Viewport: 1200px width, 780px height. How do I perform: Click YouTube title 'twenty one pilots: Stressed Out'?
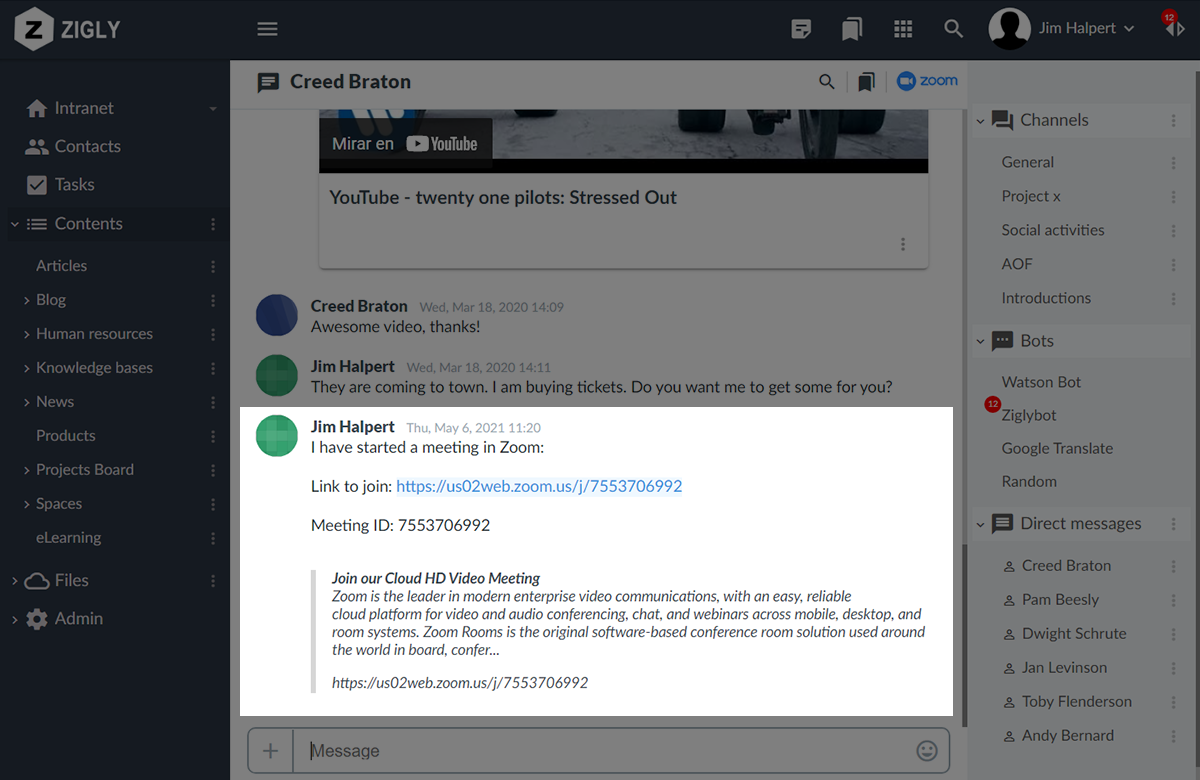tap(503, 197)
